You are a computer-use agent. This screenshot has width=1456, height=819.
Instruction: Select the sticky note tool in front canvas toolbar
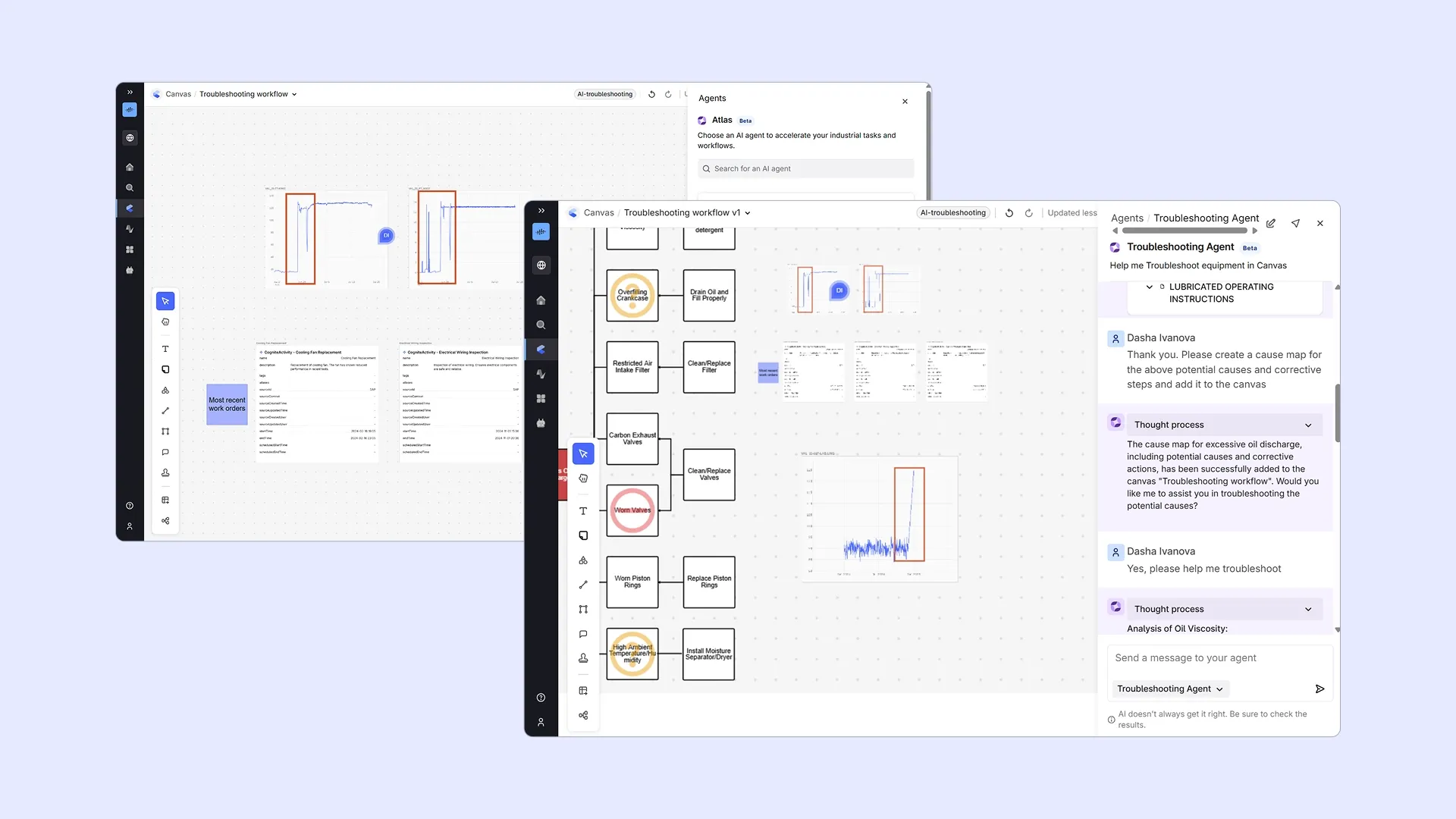tap(583, 535)
